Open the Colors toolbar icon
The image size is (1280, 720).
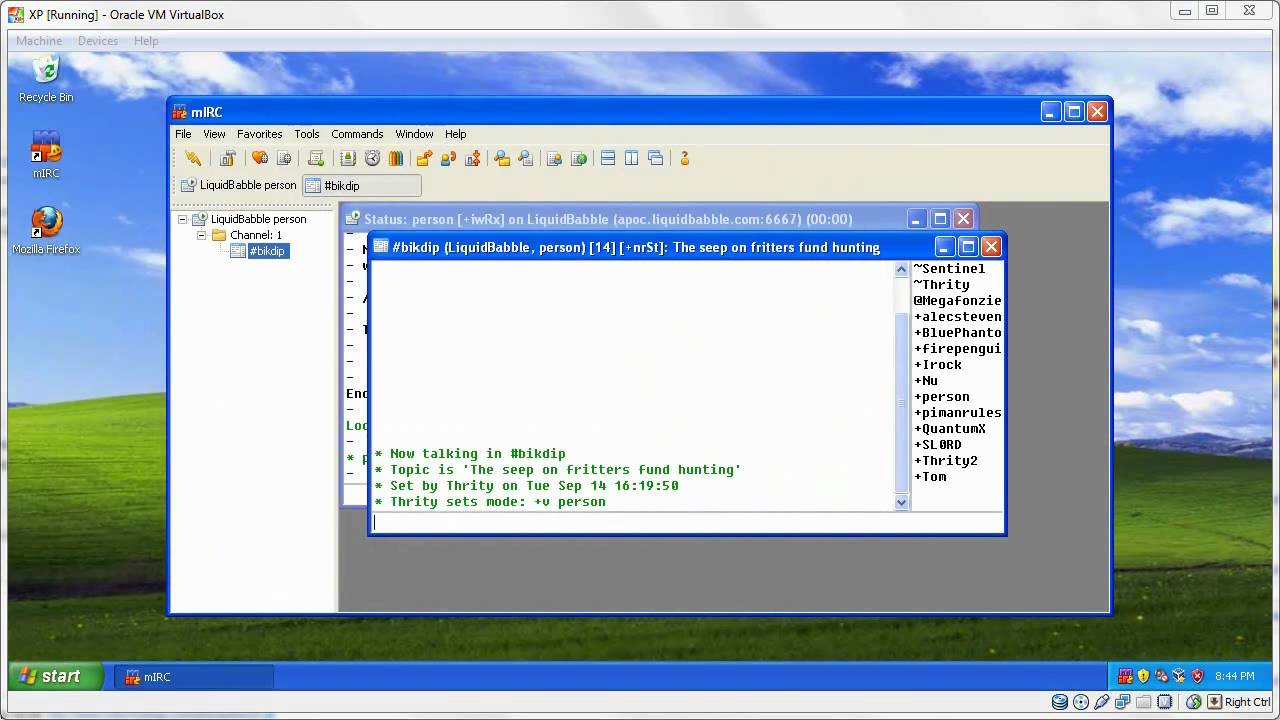(x=396, y=158)
